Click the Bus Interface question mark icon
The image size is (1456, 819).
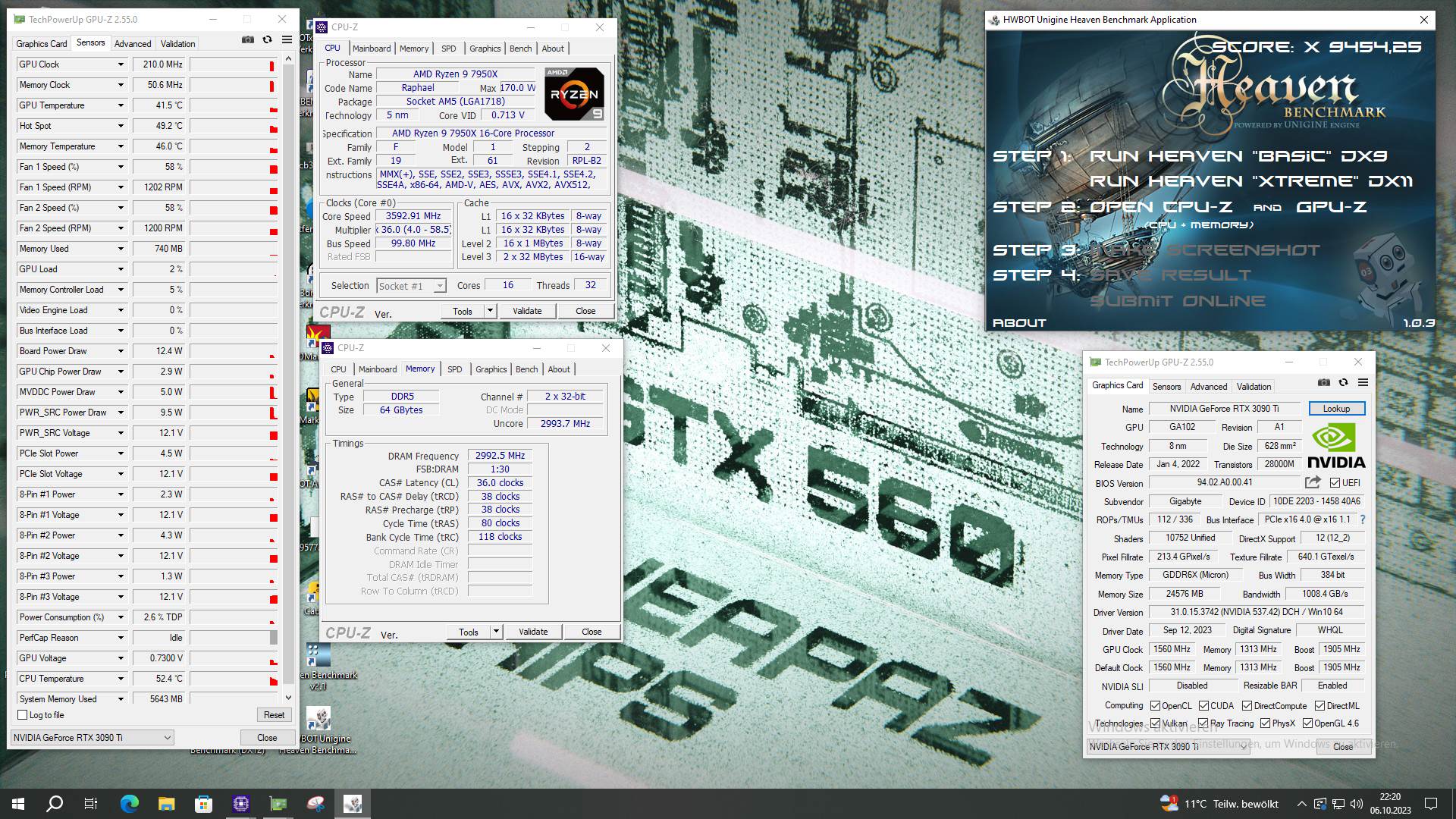coord(1363,519)
